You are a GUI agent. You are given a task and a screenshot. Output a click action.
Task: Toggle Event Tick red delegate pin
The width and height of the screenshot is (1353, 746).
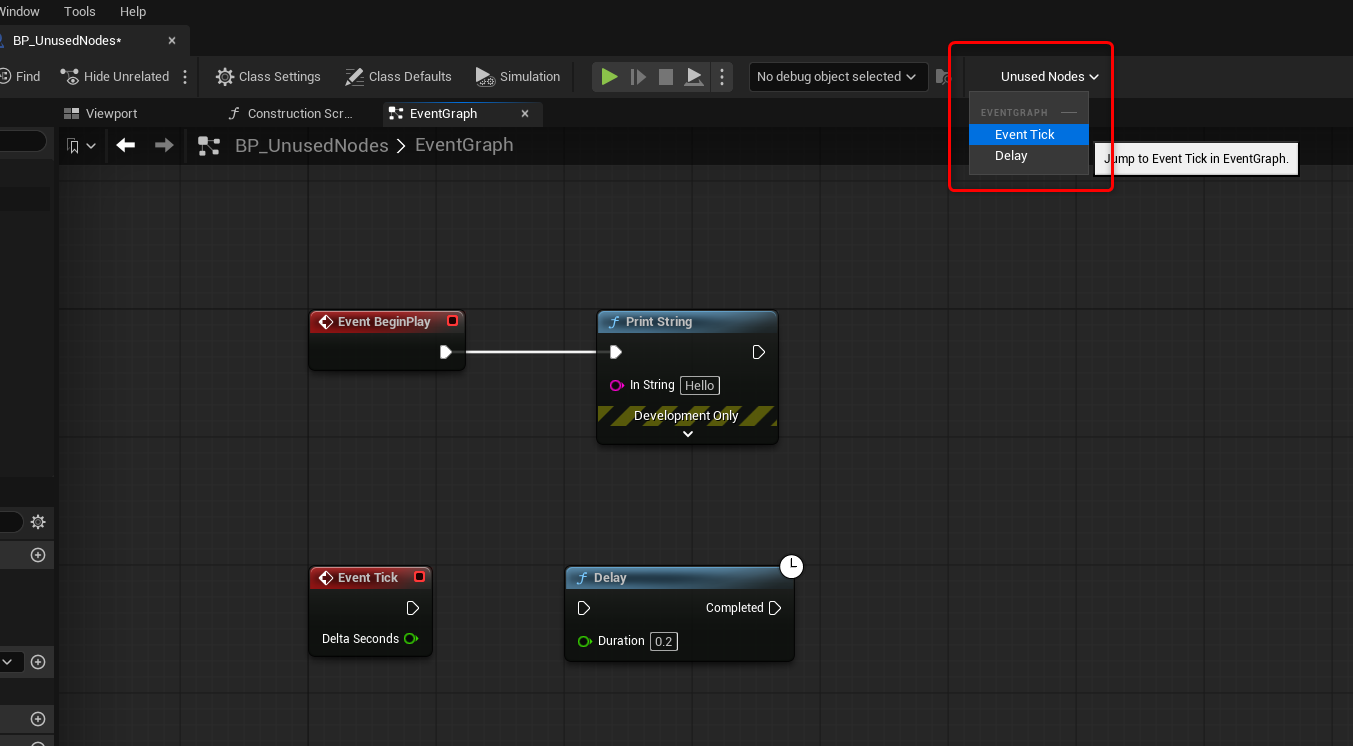click(419, 577)
